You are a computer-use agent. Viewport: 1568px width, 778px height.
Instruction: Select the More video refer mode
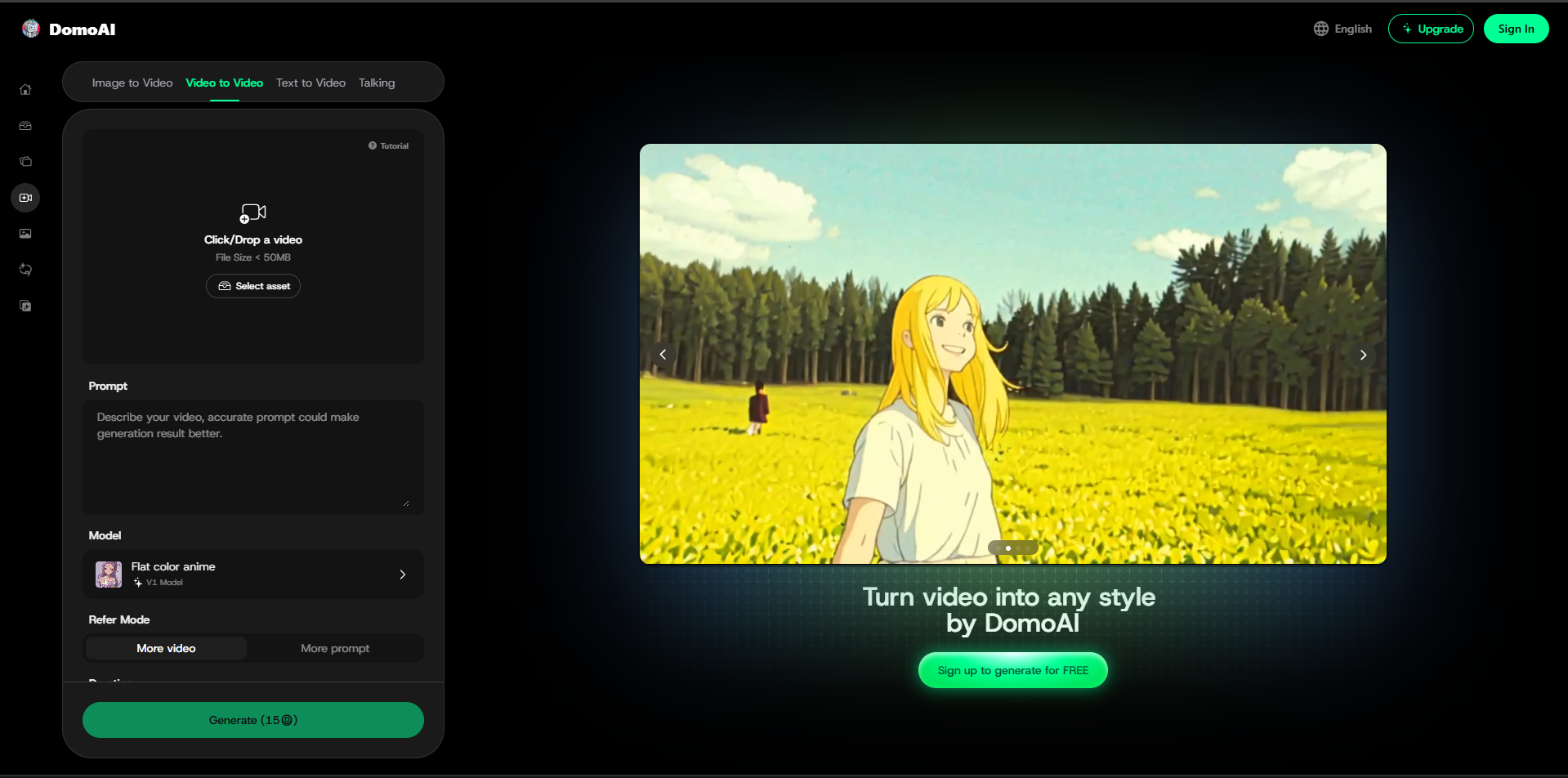tap(166, 647)
